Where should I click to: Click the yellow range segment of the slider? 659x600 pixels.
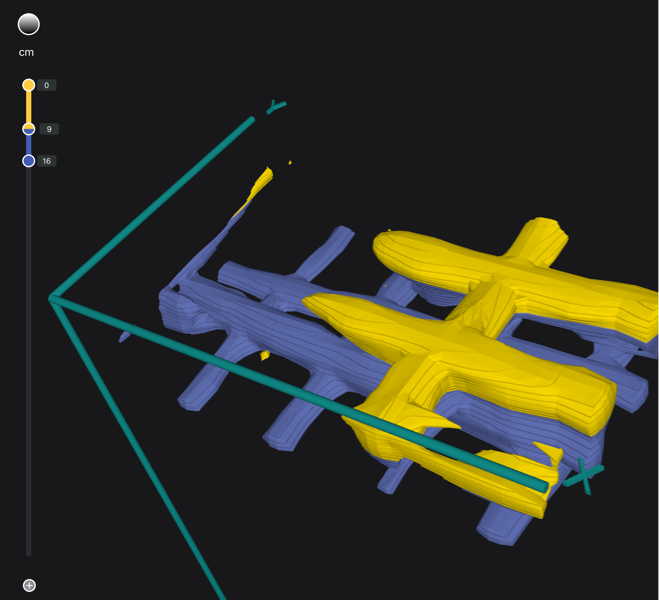tap(29, 107)
